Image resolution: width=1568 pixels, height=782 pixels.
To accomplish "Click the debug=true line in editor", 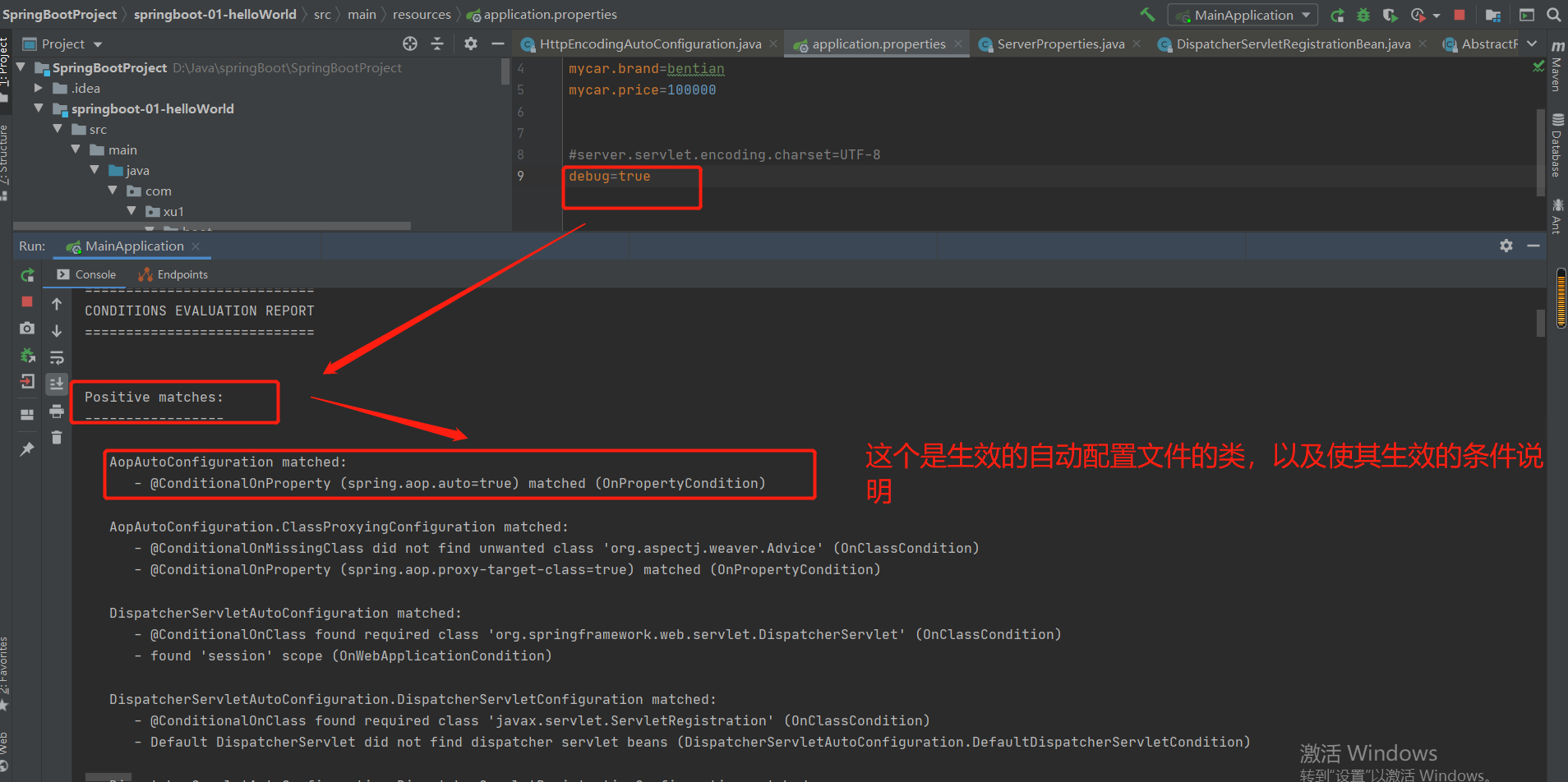I will 609,176.
